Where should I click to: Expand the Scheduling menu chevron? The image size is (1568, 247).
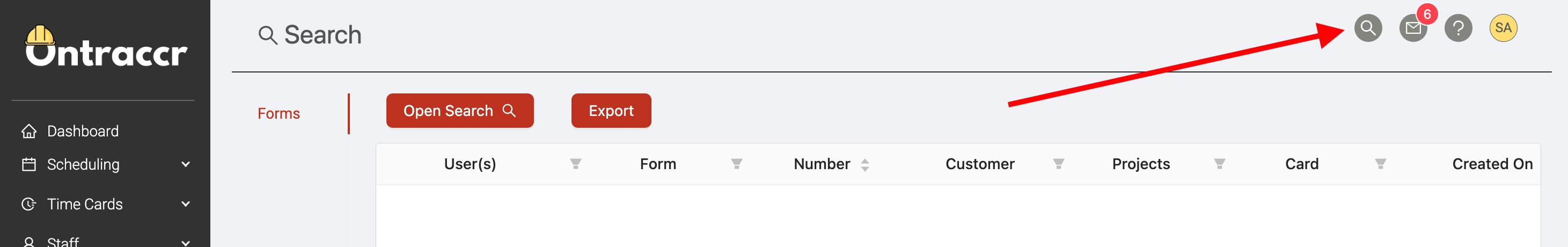tap(186, 164)
